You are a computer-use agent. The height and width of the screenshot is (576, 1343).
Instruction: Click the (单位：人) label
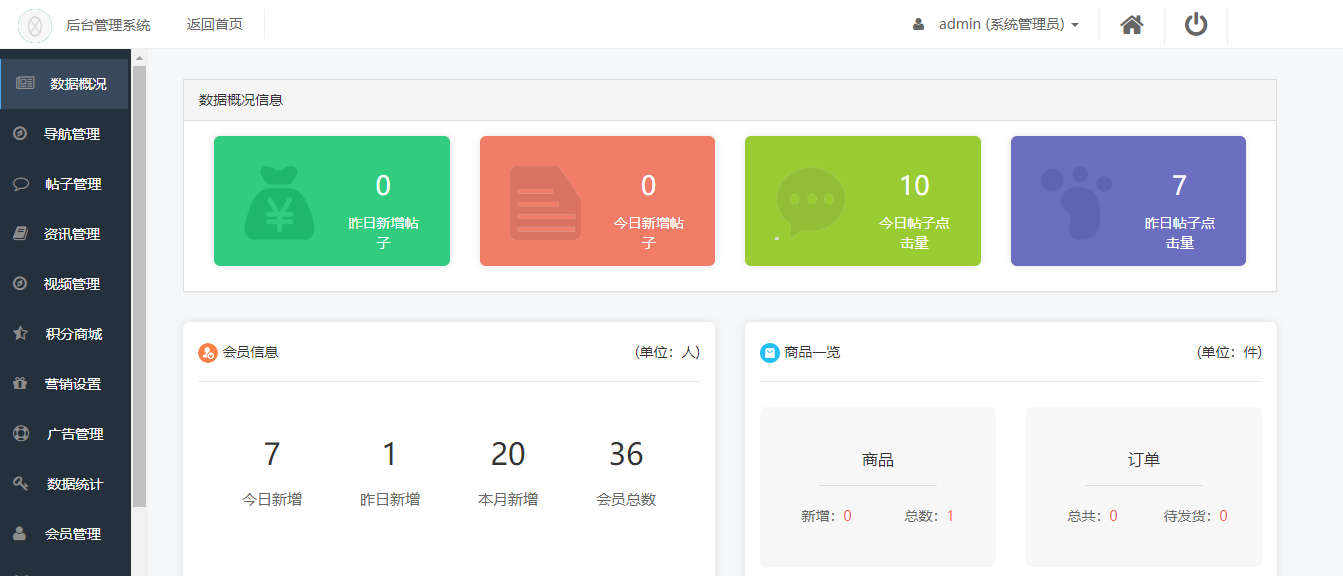667,352
